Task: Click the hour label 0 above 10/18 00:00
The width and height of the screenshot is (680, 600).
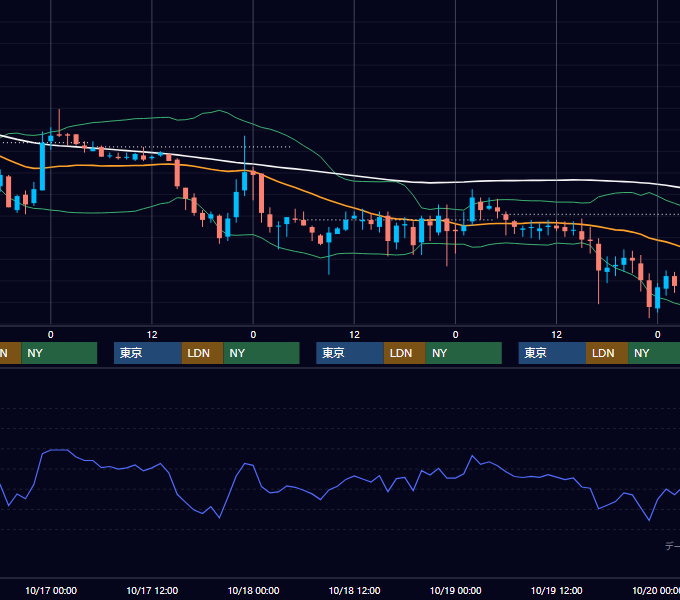Action: pyautogui.click(x=253, y=335)
